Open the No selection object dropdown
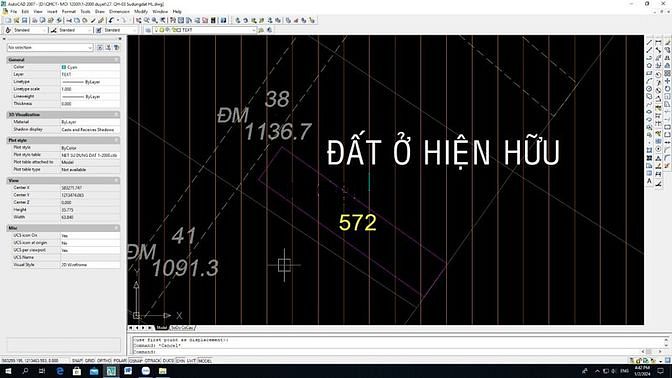Screen dimensions: 672x378 click(50, 47)
